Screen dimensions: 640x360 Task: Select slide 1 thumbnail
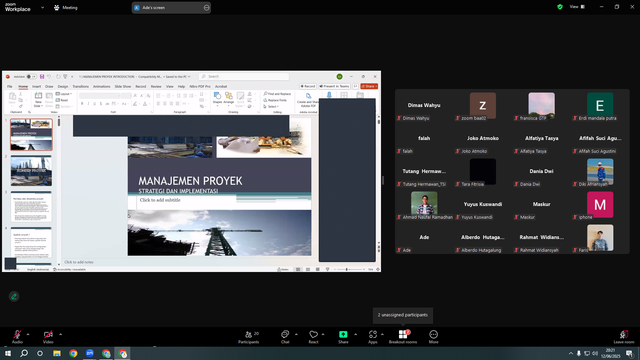pyautogui.click(x=31, y=135)
